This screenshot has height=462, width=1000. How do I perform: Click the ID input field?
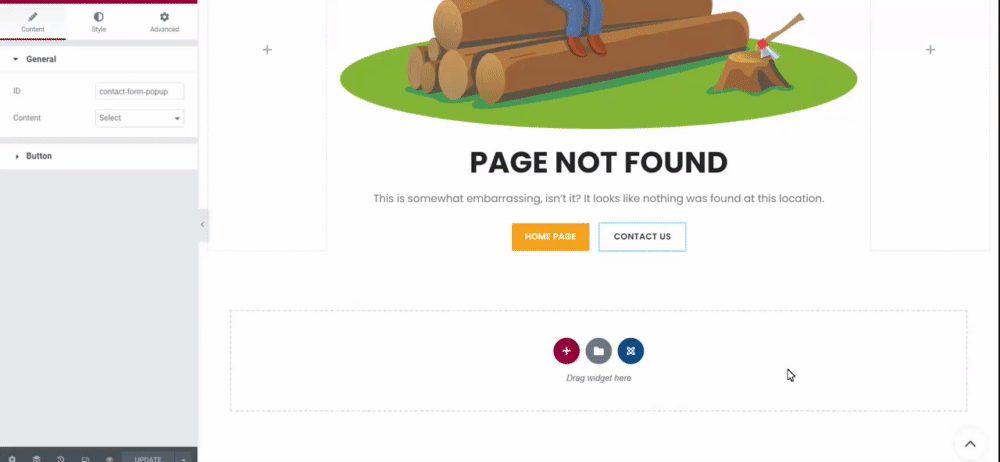pyautogui.click(x=140, y=91)
